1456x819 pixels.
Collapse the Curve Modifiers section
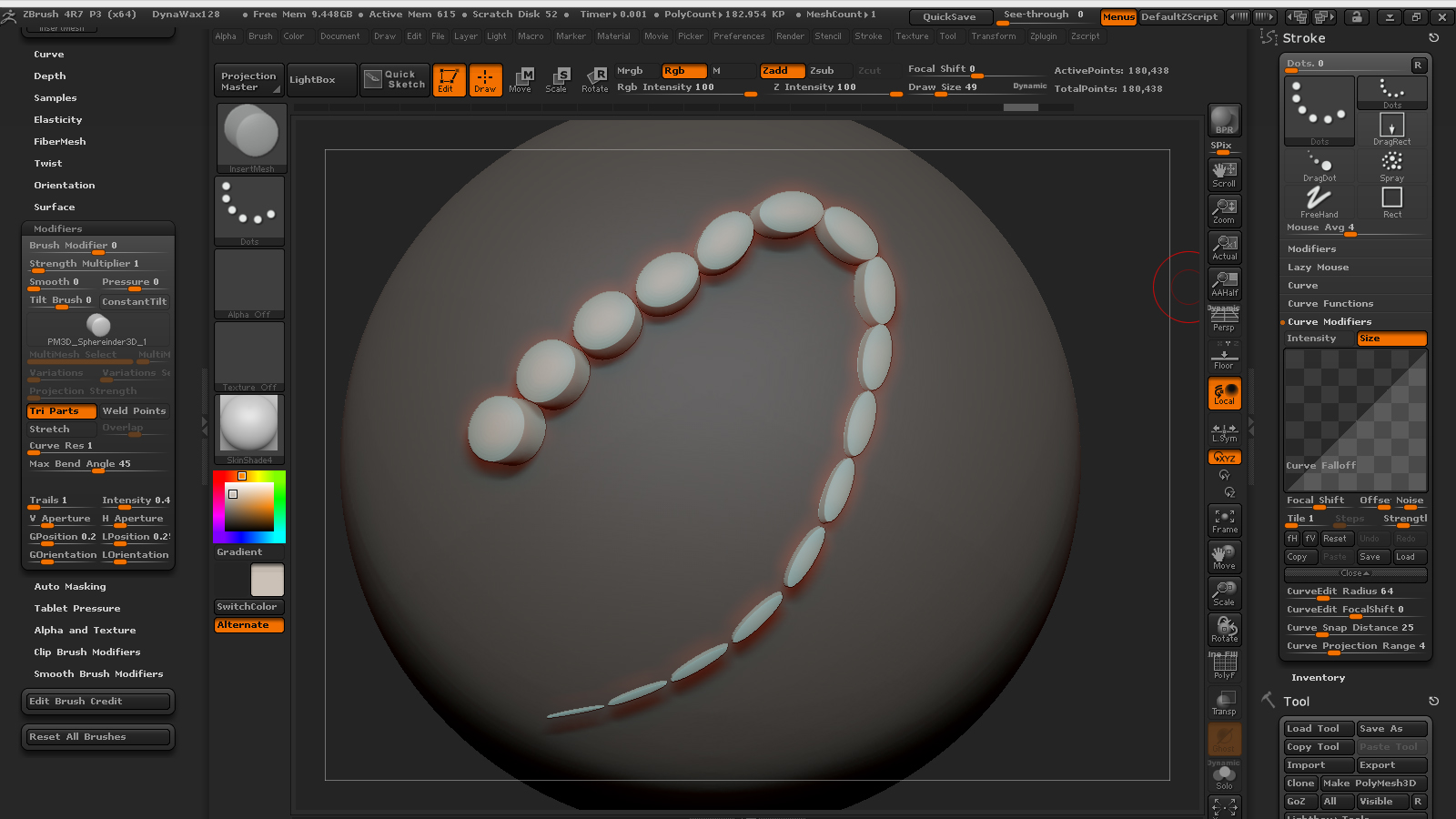click(1330, 322)
